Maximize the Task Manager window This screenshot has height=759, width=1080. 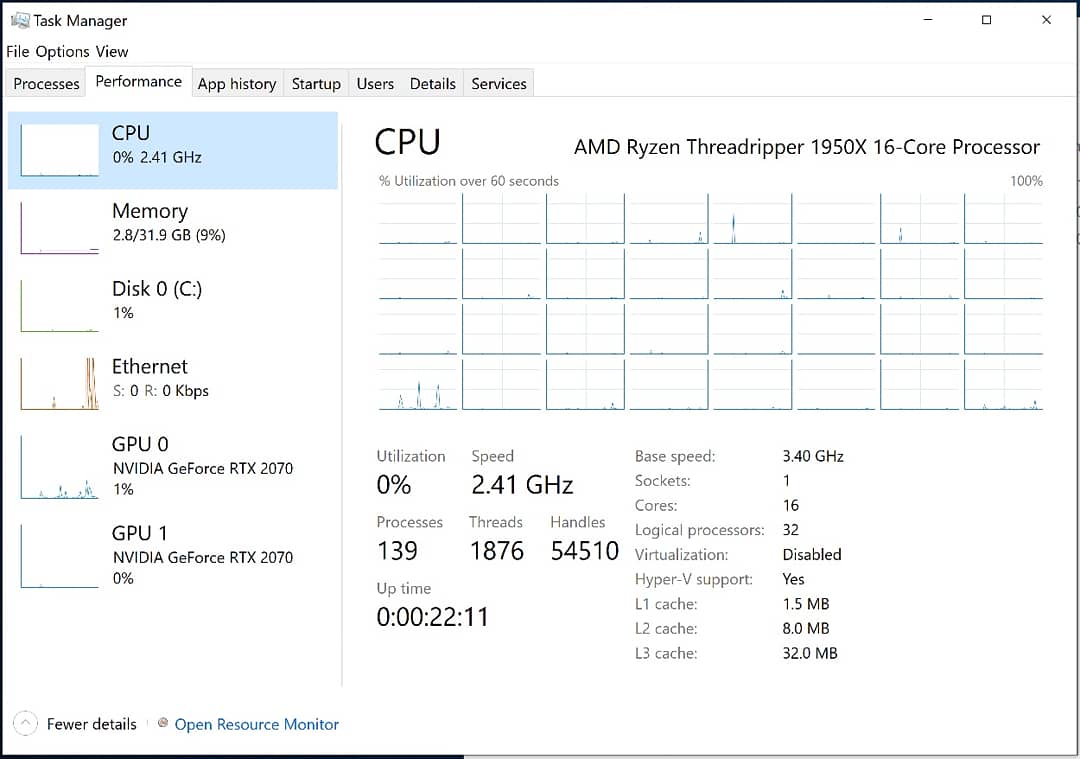(986, 20)
